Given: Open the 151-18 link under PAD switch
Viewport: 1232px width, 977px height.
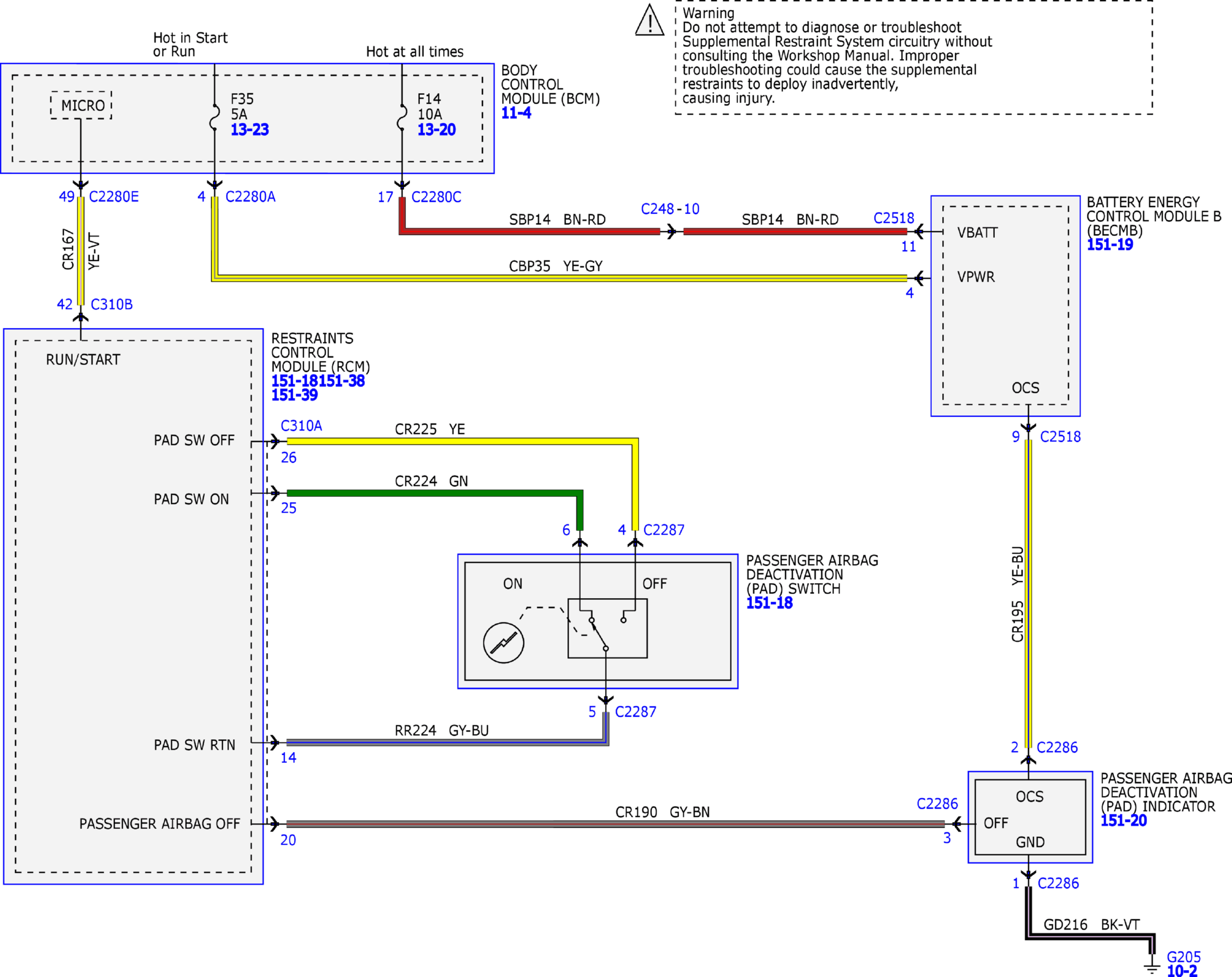Looking at the screenshot, I should pyautogui.click(x=769, y=603).
